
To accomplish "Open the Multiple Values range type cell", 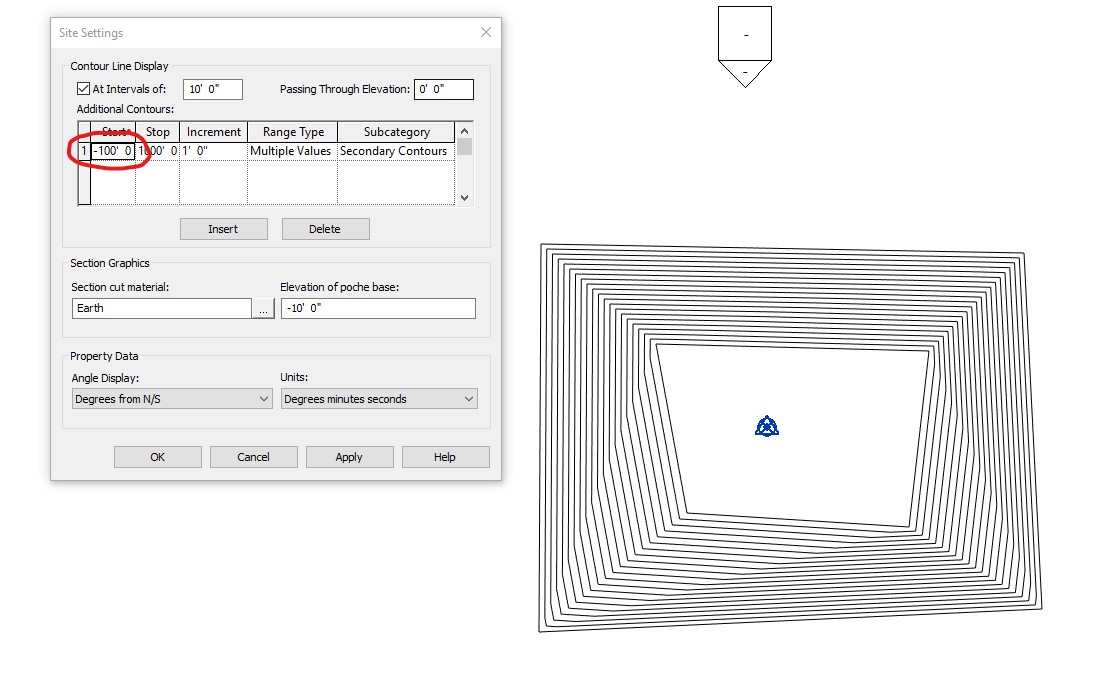I will coord(292,151).
